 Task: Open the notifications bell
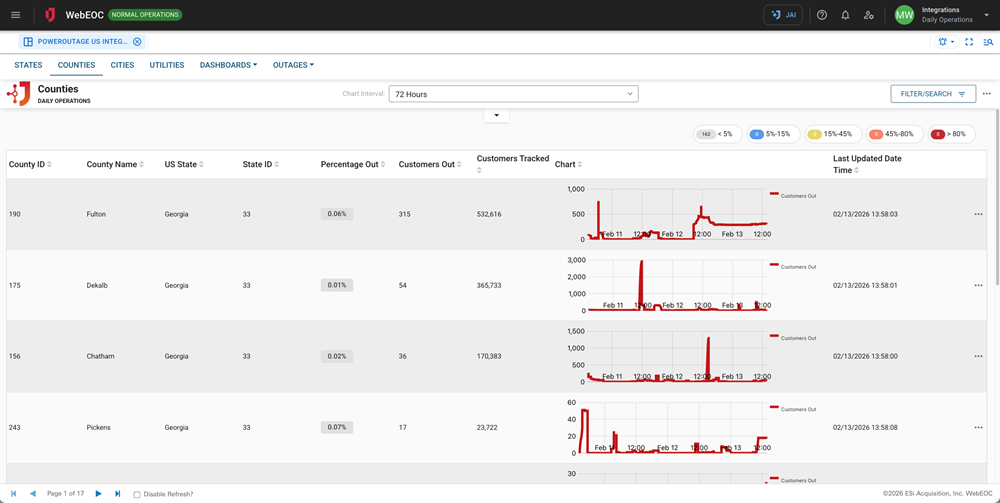[845, 15]
